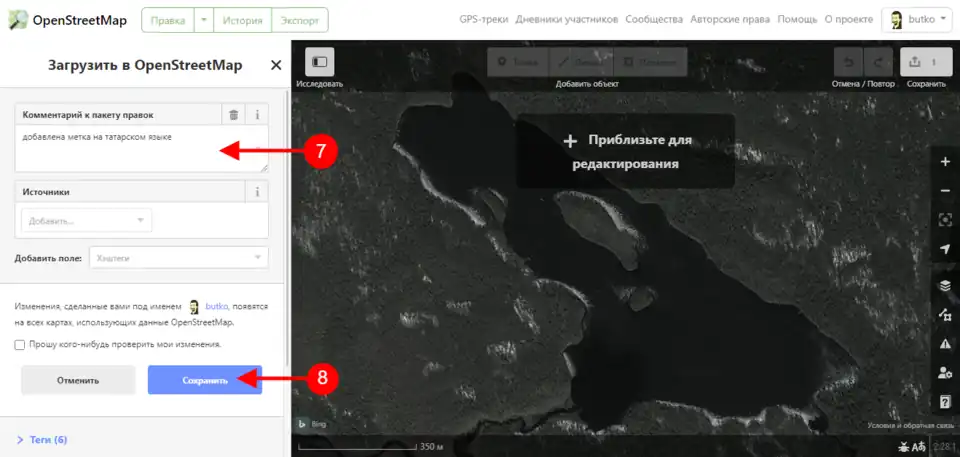Open the 'Добавить поле' combo box
This screenshot has height=457, width=960.
178,258
